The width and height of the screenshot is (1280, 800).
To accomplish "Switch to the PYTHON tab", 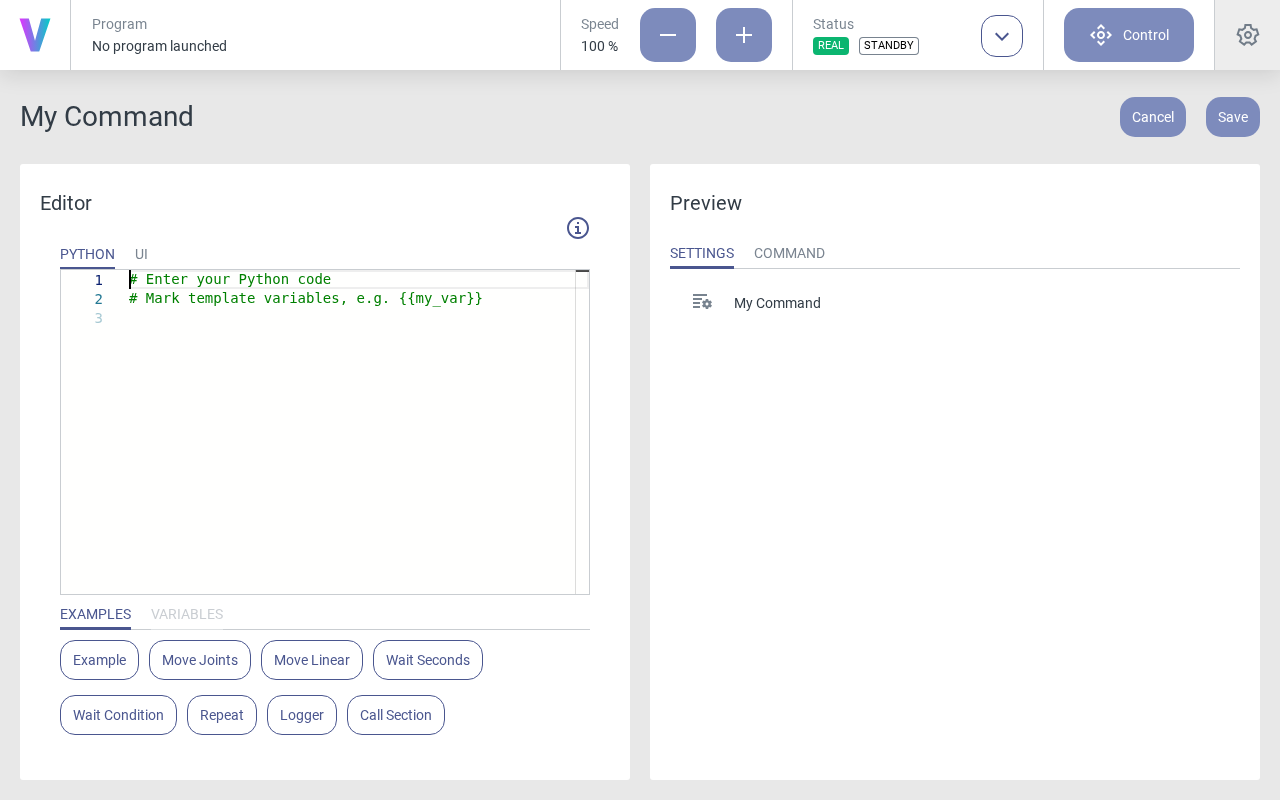I will pyautogui.click(x=87, y=254).
